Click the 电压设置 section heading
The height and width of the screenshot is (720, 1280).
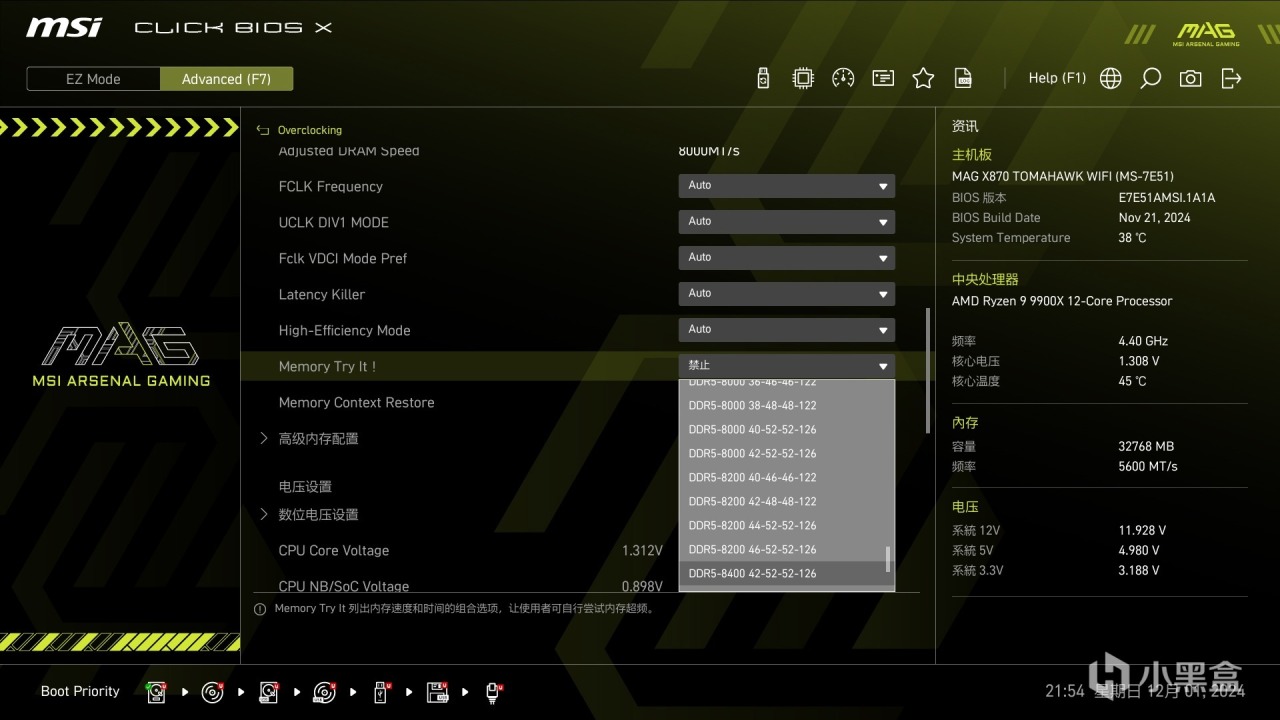tap(305, 486)
